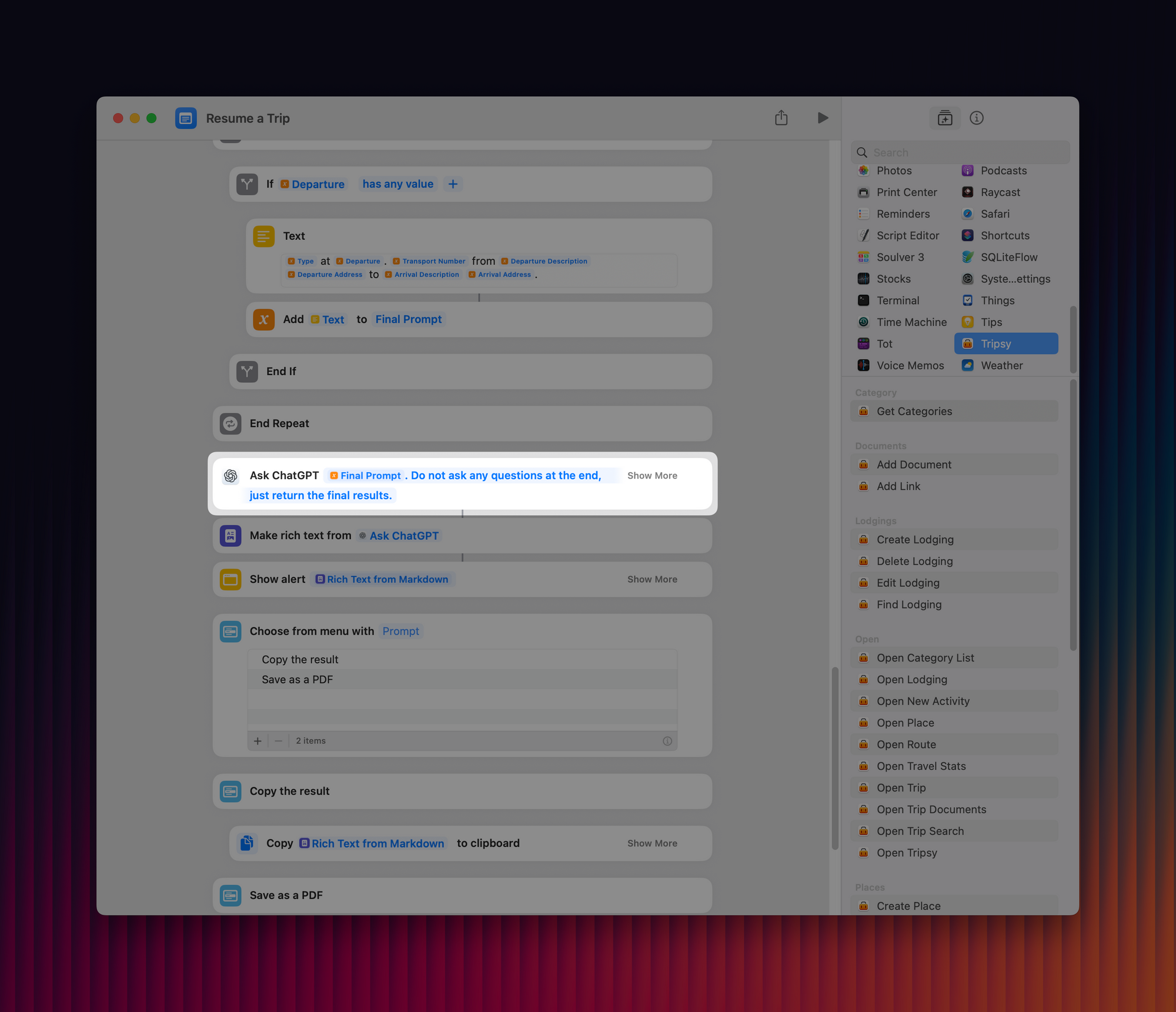This screenshot has width=1176, height=1012.
Task: Select the Copy the result menu row
Action: tap(462, 660)
